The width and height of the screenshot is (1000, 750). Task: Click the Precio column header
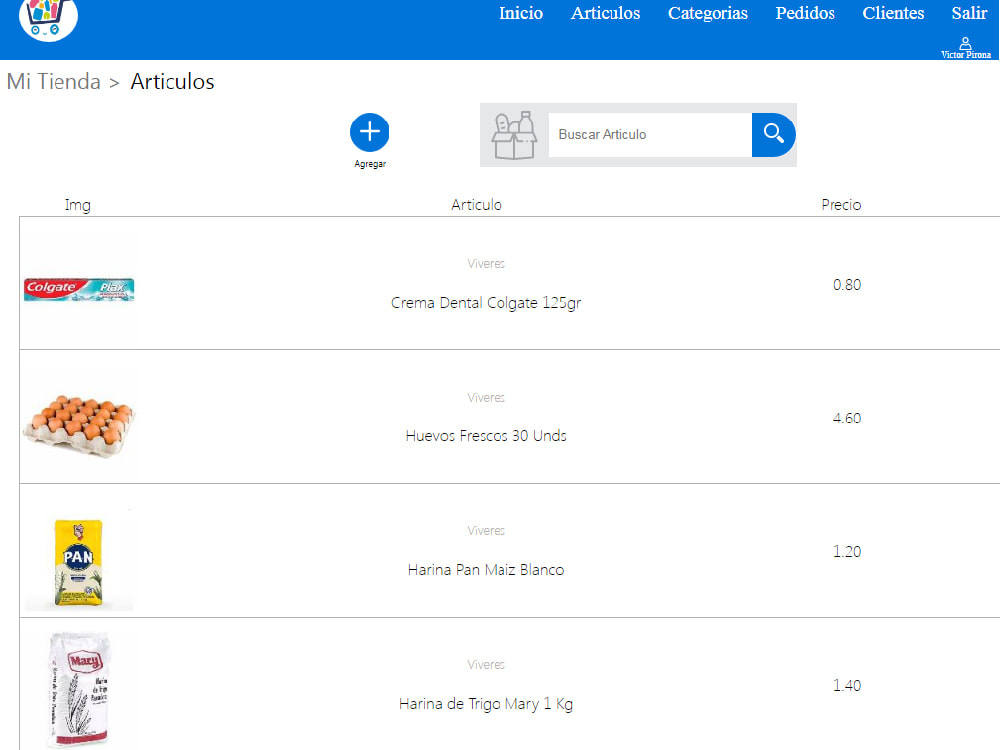[841, 205]
